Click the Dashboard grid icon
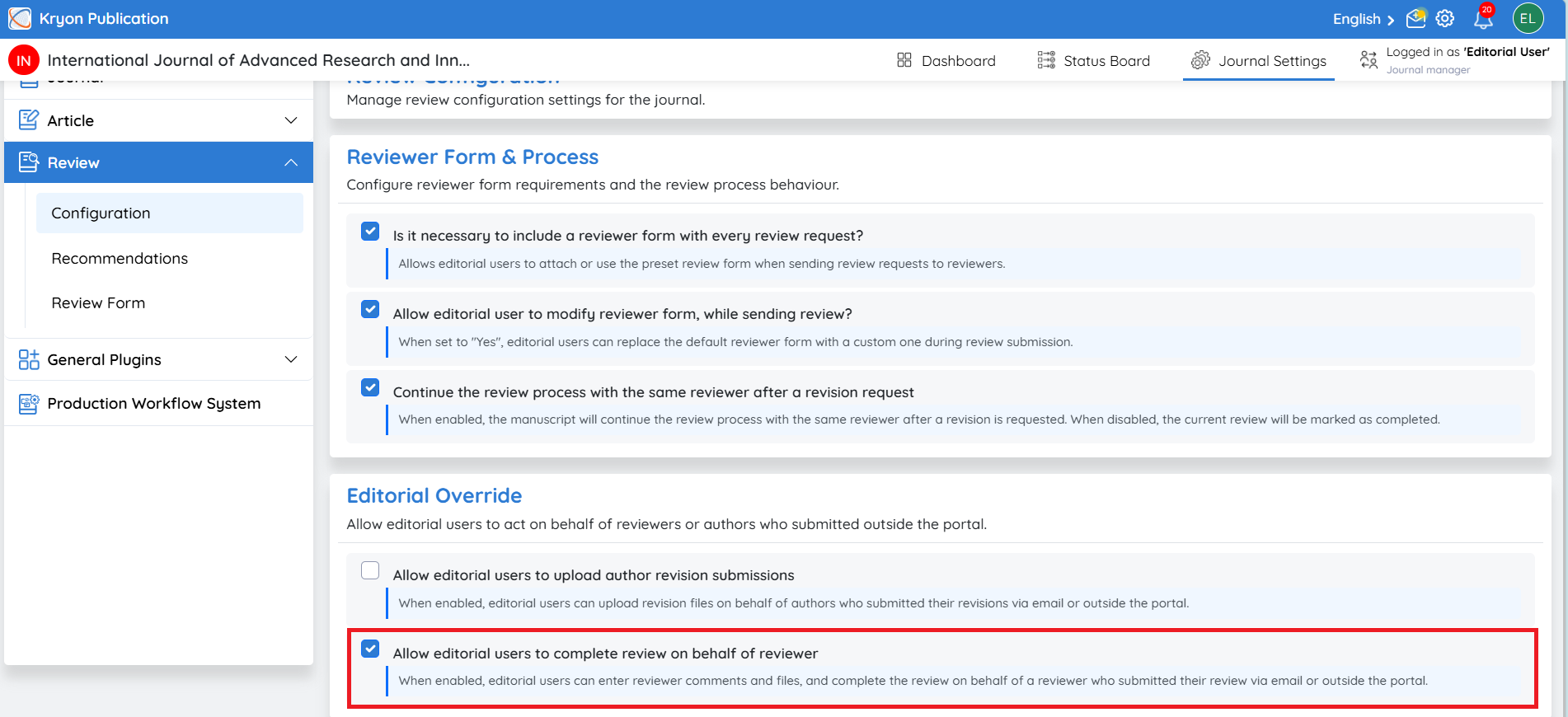The width and height of the screenshot is (1568, 717). point(904,60)
